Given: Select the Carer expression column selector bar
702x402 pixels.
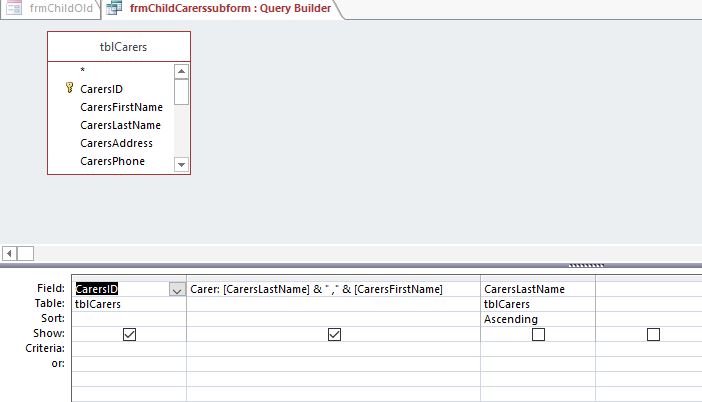Looking at the screenshot, I should pyautogui.click(x=334, y=278).
